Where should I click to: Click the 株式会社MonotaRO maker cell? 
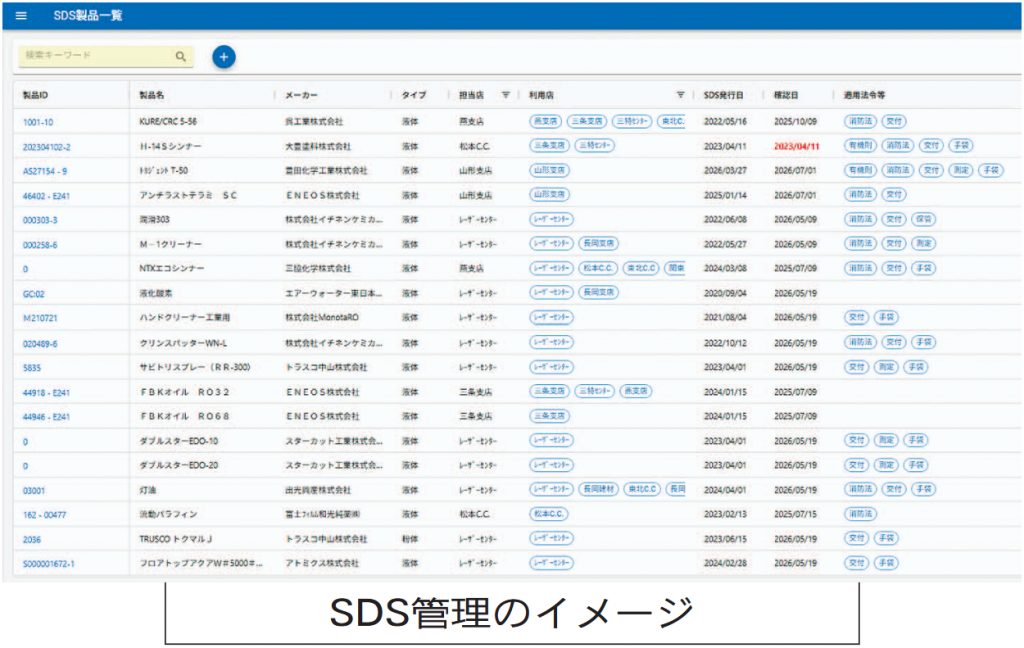click(321, 317)
